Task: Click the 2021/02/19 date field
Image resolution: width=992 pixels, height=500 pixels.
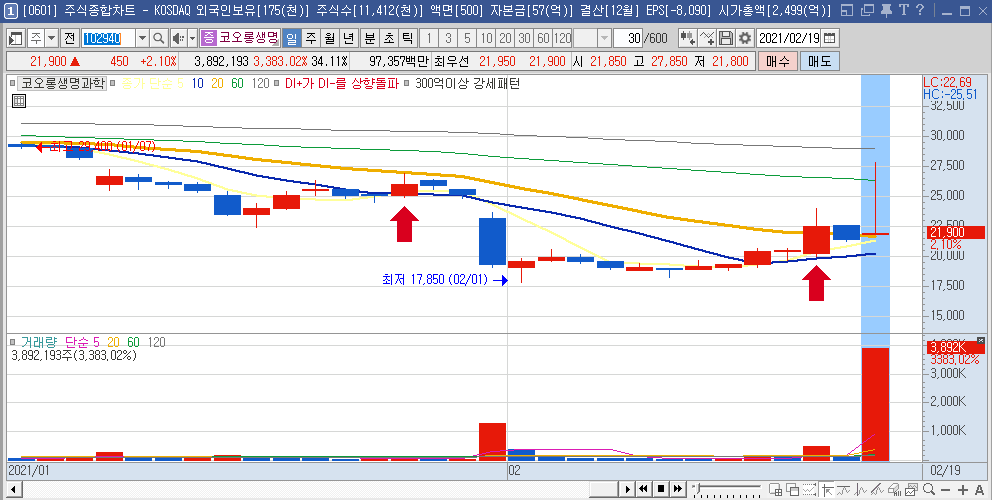Action: coord(789,38)
